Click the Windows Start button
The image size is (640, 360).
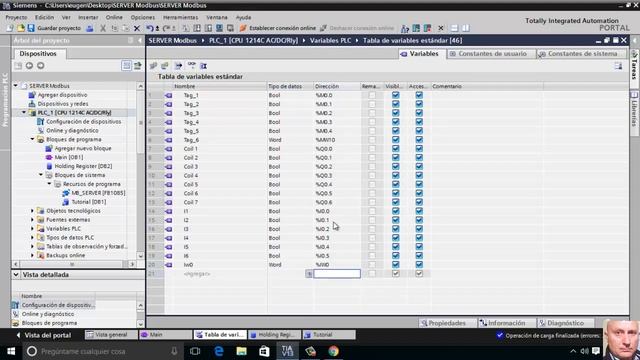tap(11, 351)
